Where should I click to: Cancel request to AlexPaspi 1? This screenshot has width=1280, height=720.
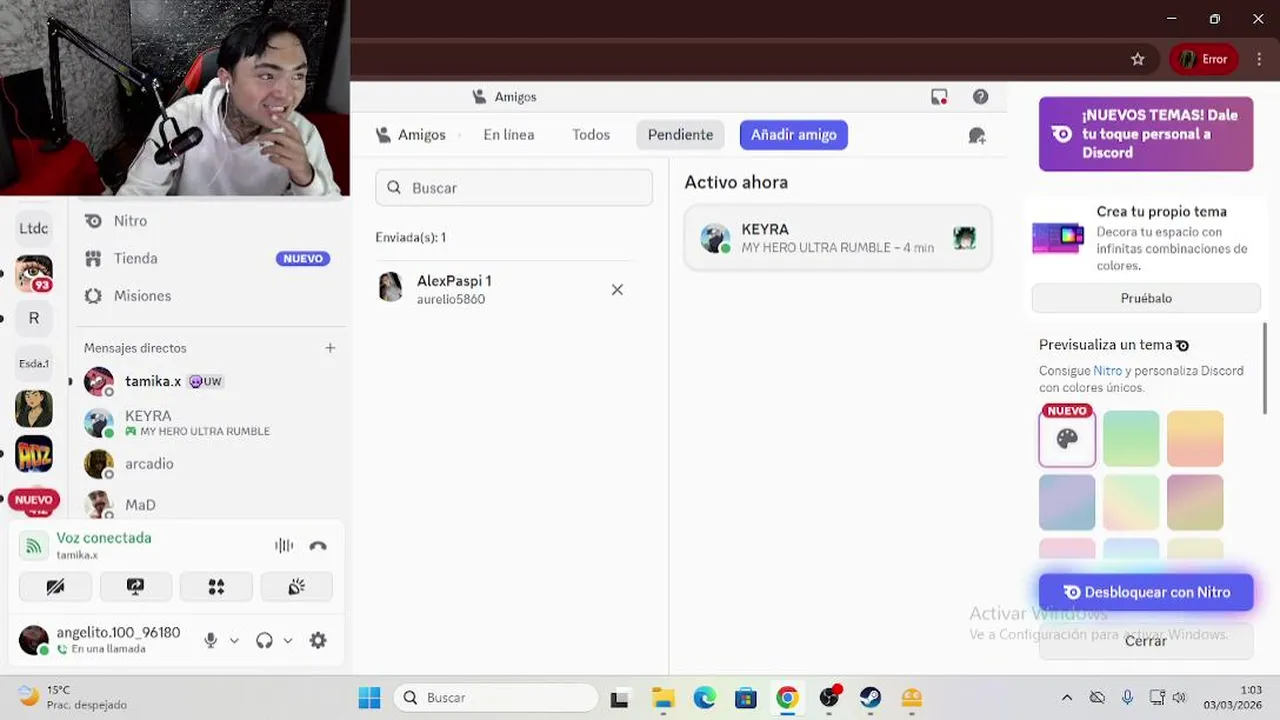tap(617, 290)
